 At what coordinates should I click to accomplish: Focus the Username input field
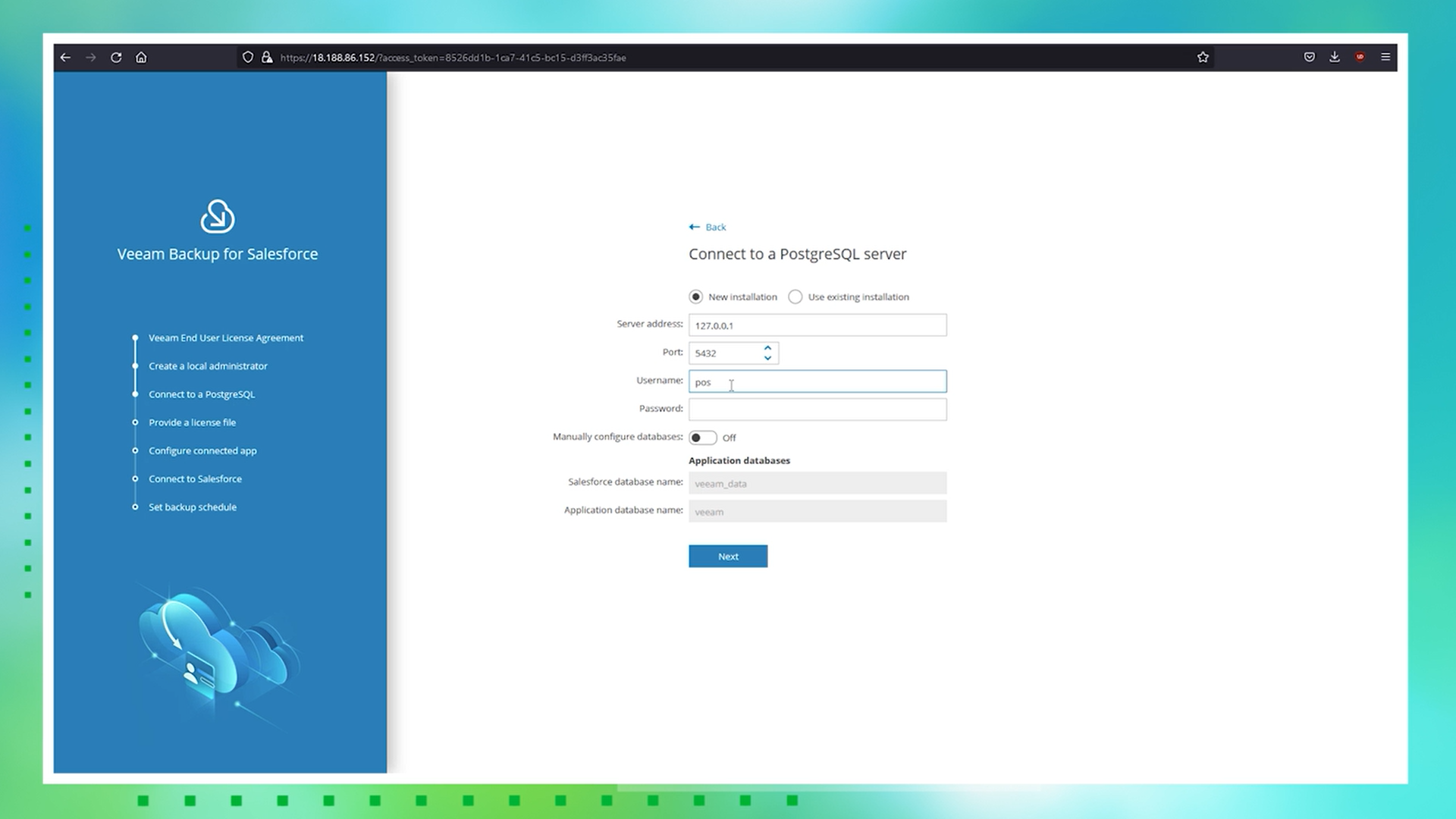[x=817, y=381]
